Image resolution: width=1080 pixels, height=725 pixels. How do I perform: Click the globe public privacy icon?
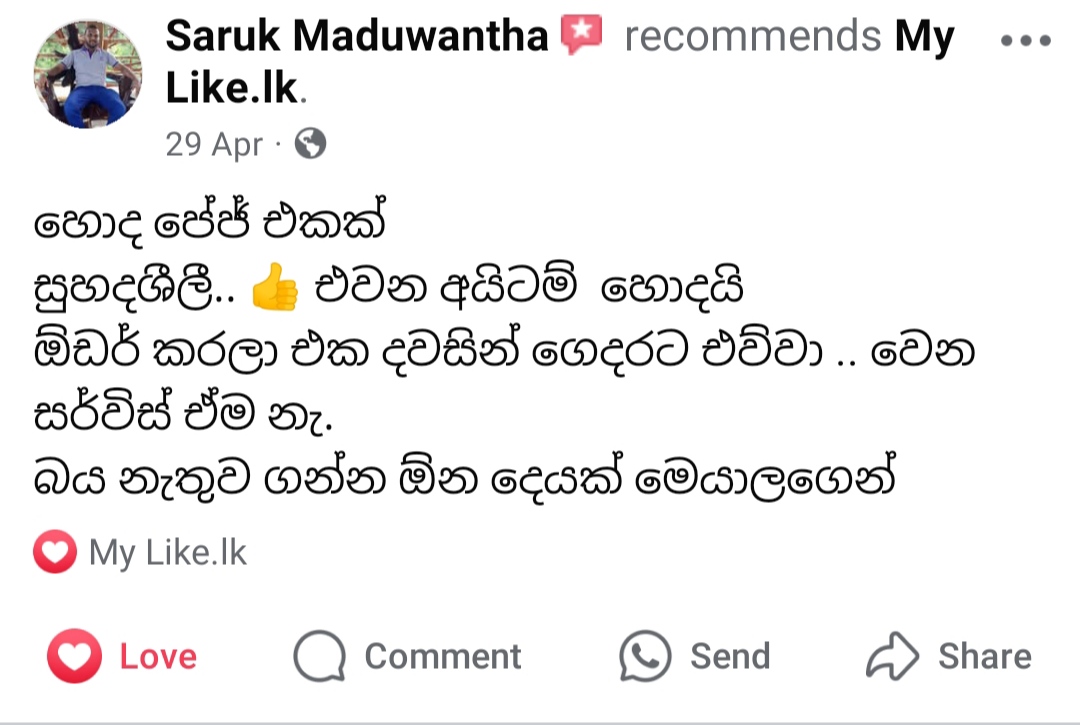311,145
